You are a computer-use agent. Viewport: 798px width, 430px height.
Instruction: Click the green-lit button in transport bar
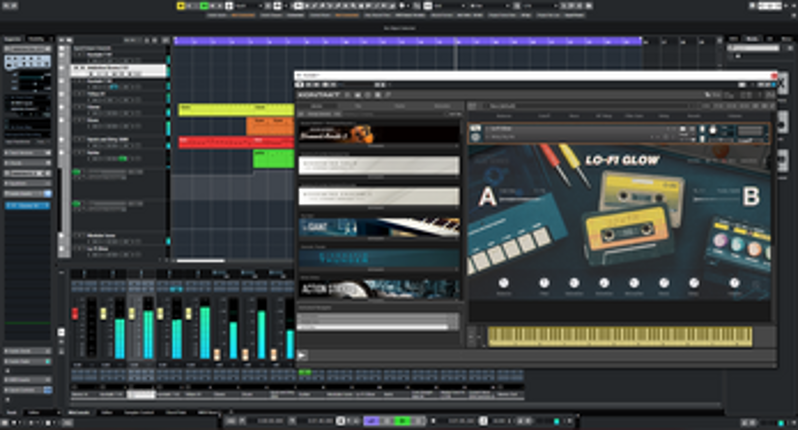pos(402,421)
